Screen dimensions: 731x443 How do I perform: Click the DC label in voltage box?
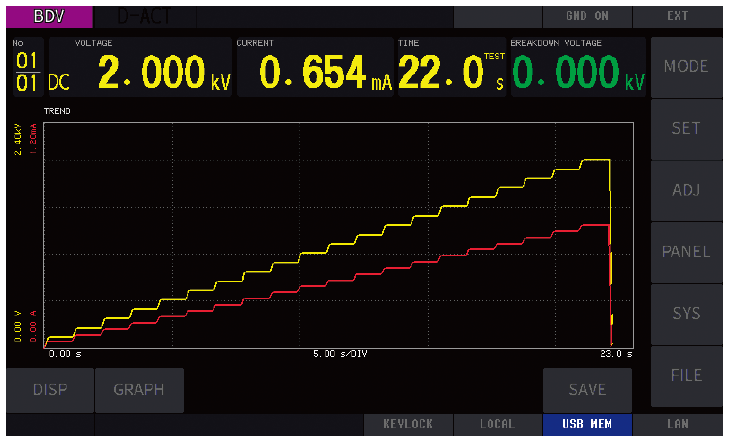[59, 83]
